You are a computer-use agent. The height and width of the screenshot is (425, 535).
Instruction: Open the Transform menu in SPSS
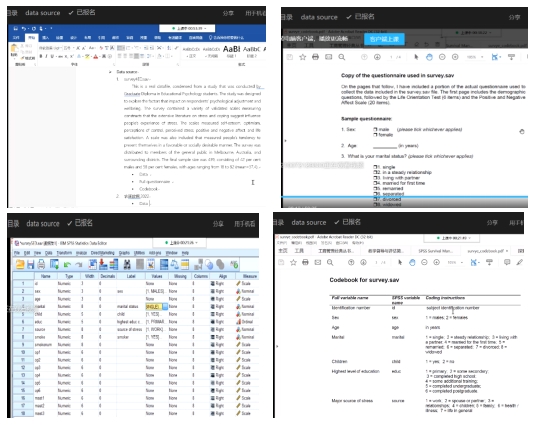click(x=64, y=253)
